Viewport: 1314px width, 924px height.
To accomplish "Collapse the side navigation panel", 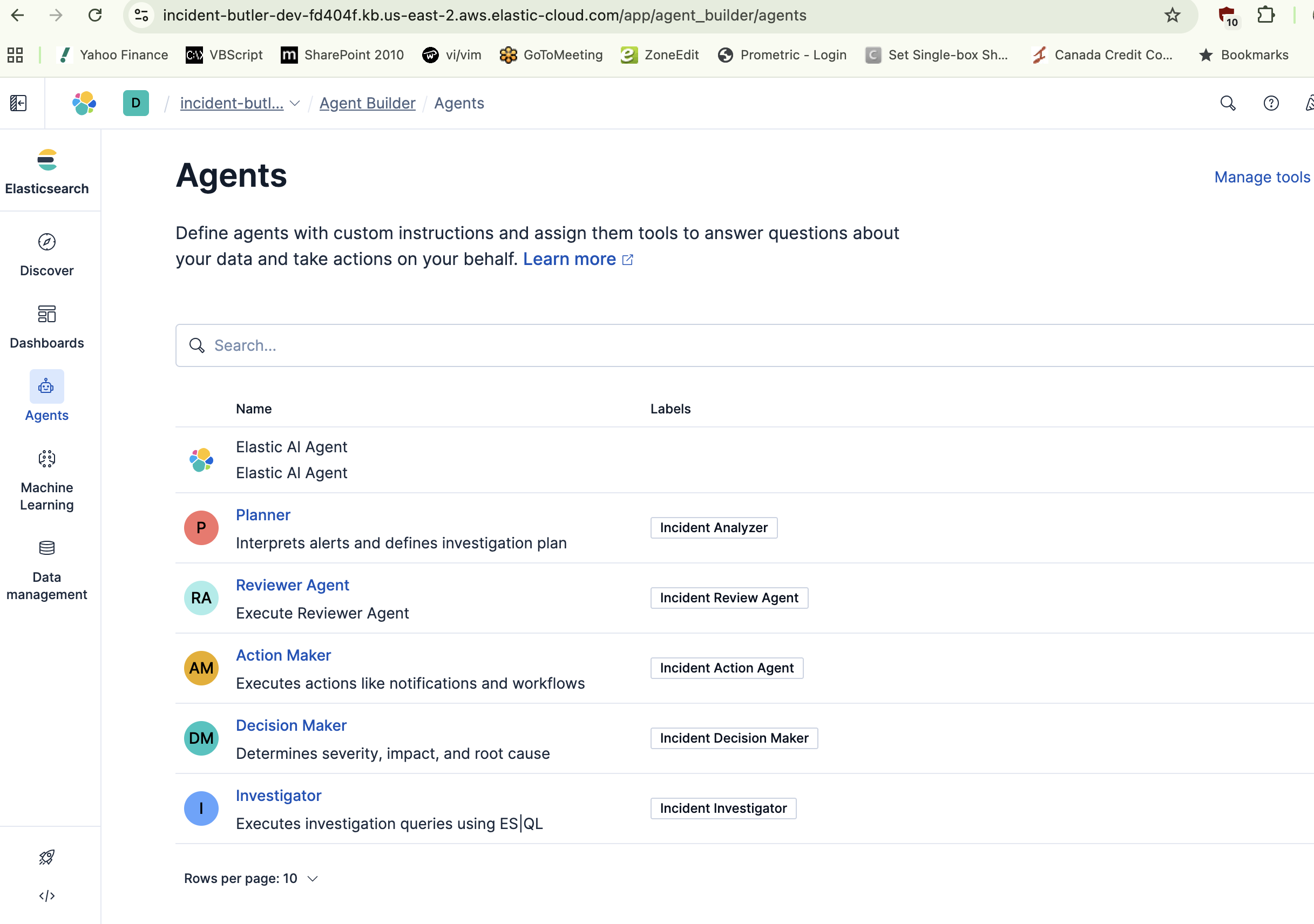I will tap(18, 103).
